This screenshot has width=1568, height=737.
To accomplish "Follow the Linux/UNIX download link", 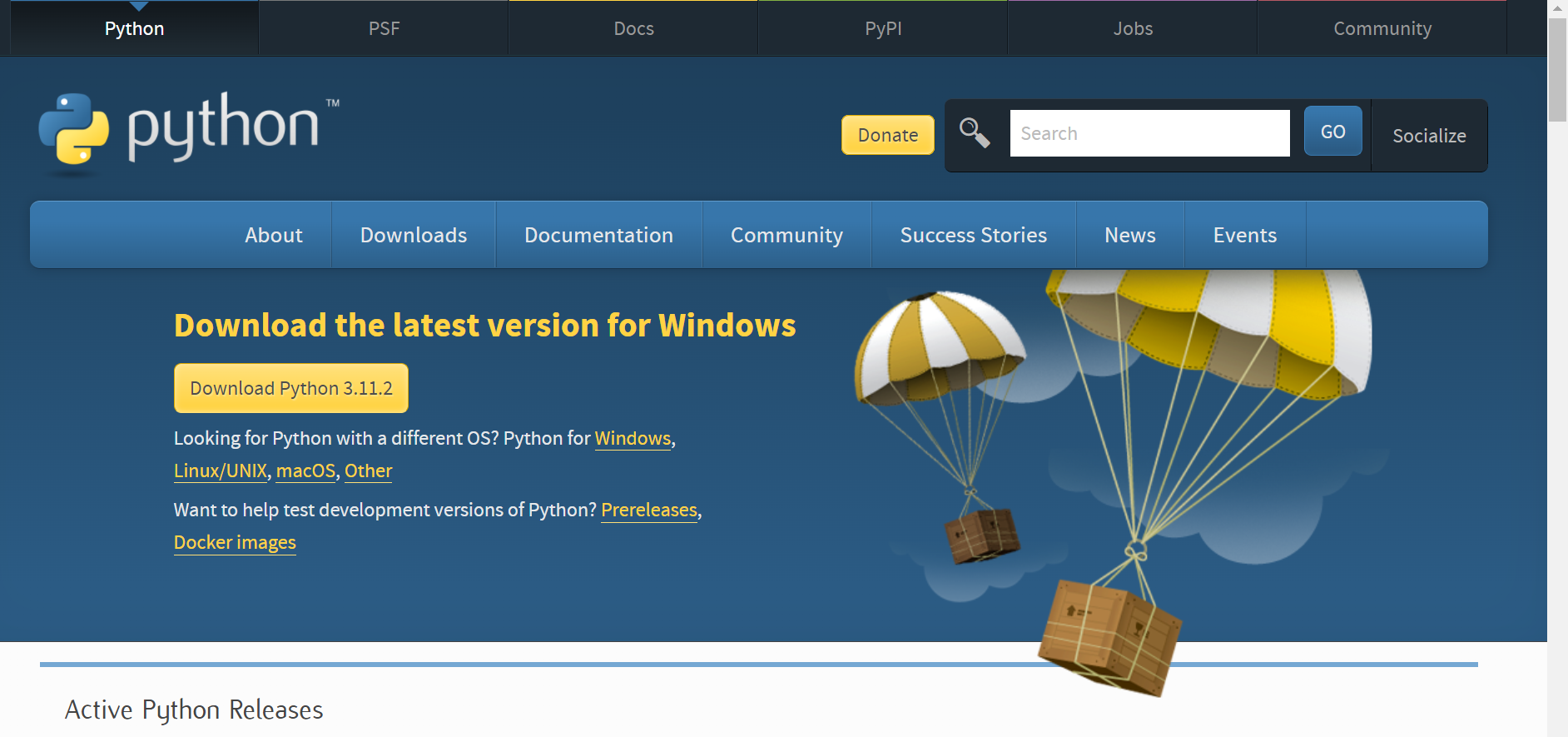I will tap(221, 471).
